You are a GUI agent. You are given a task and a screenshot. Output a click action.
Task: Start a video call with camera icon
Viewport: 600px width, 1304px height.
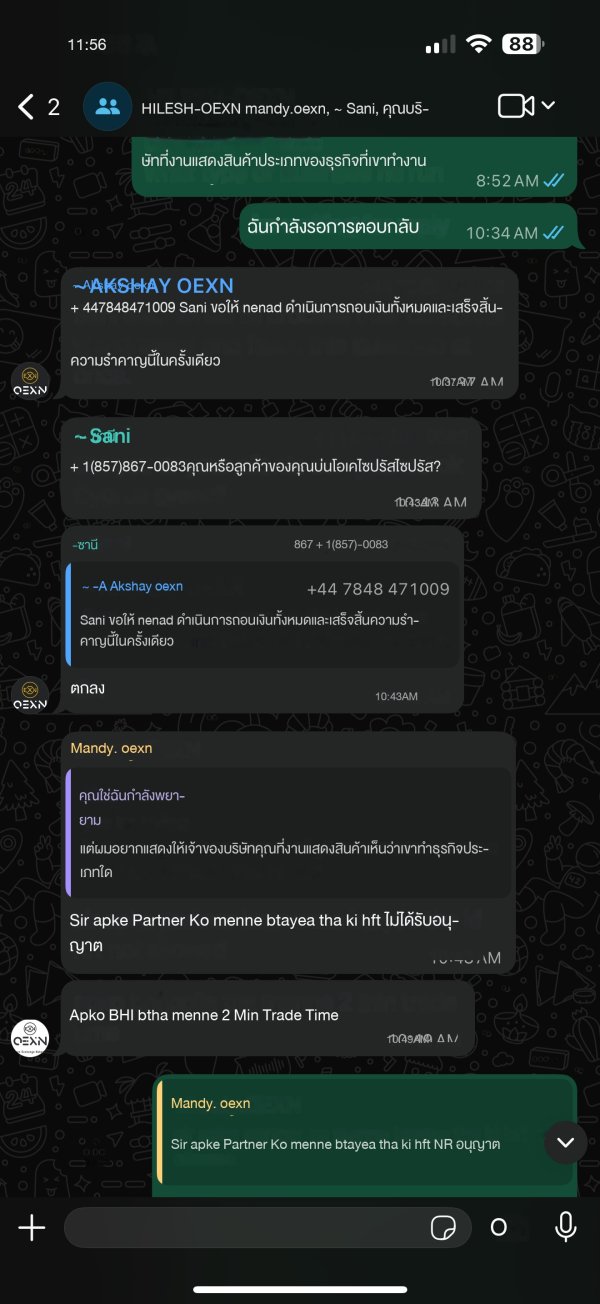click(516, 106)
